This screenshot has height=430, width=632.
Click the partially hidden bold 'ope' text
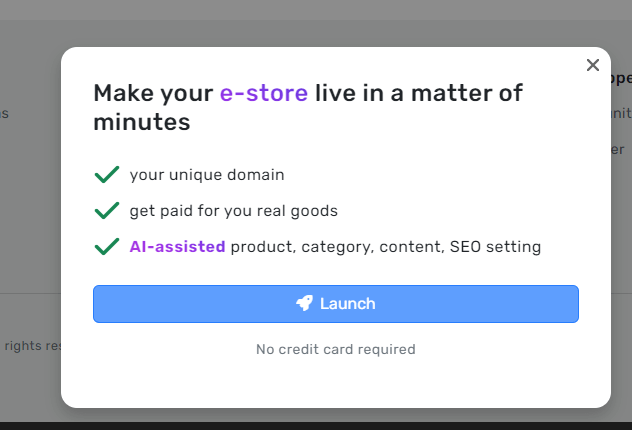tap(621, 78)
